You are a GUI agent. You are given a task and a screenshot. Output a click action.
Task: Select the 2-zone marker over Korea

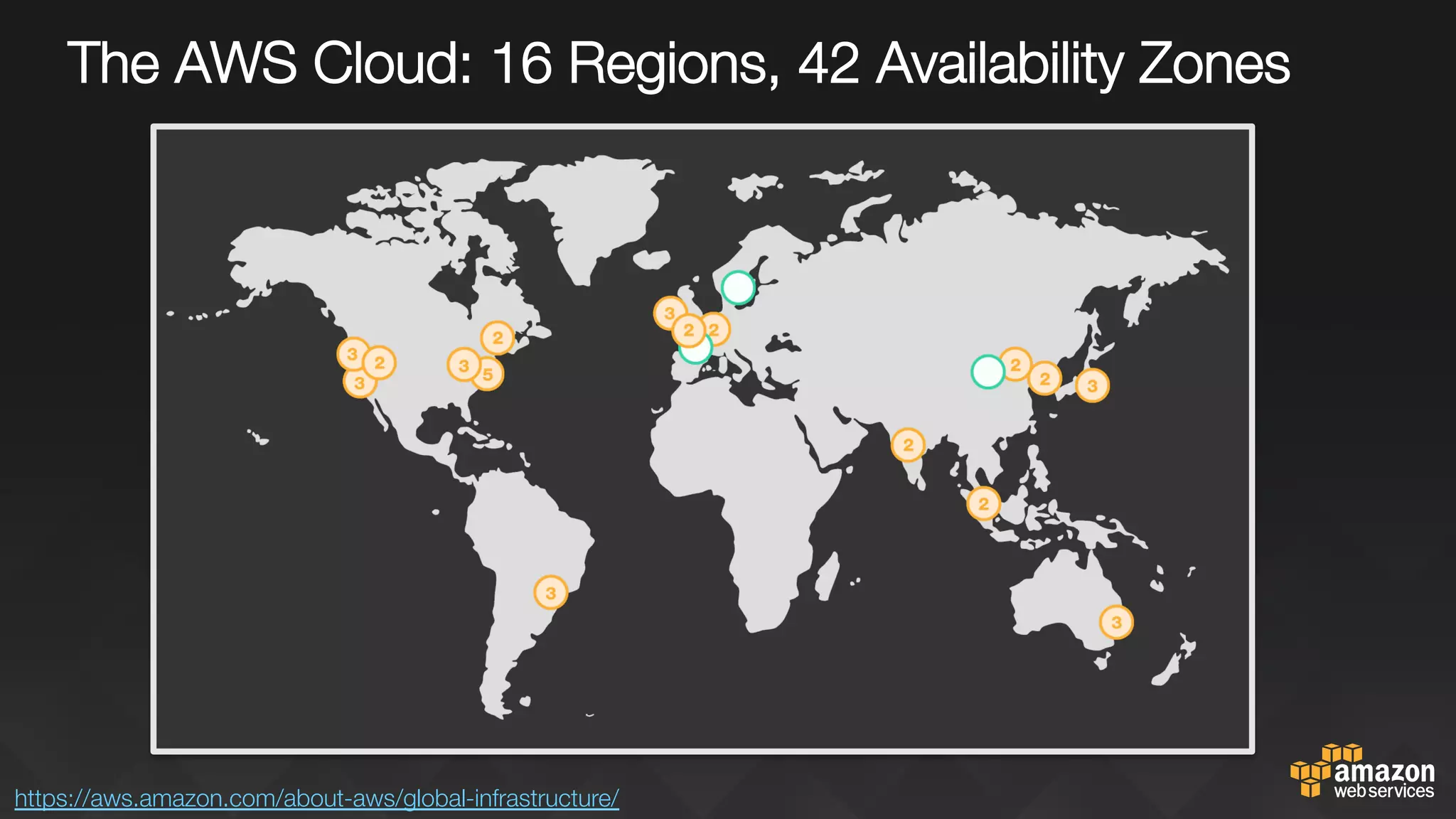(1044, 378)
